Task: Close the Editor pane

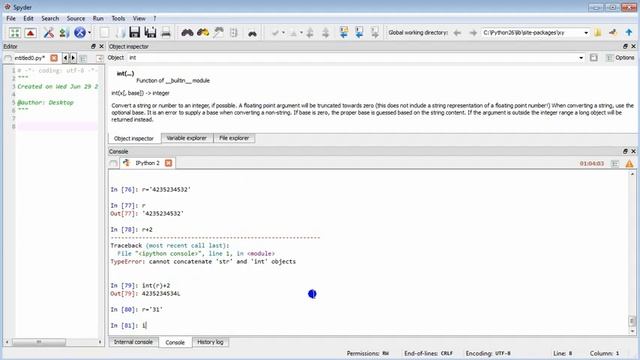Action: click(x=101, y=47)
